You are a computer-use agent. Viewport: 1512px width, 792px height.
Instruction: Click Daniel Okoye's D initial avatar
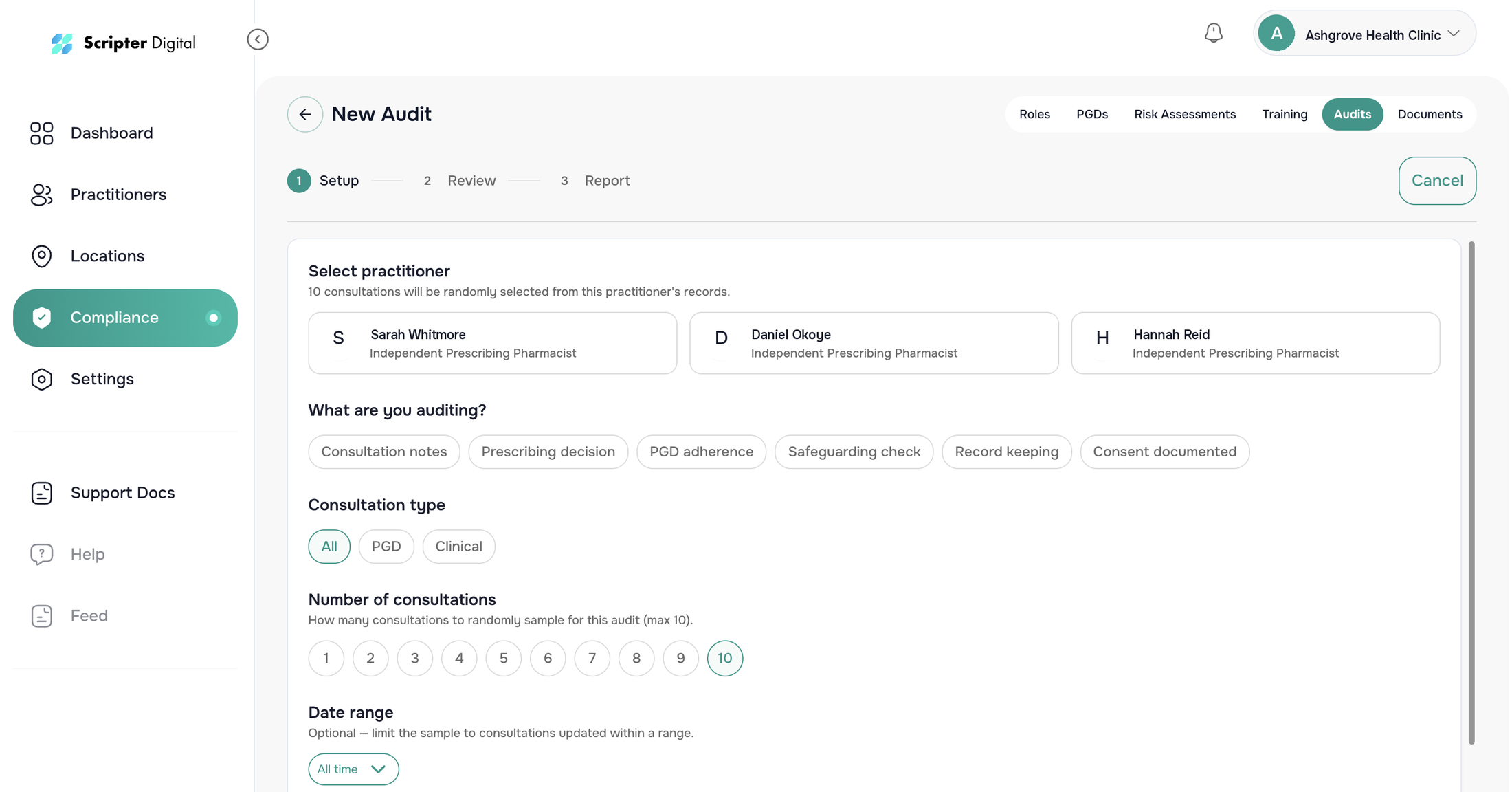[721, 338]
